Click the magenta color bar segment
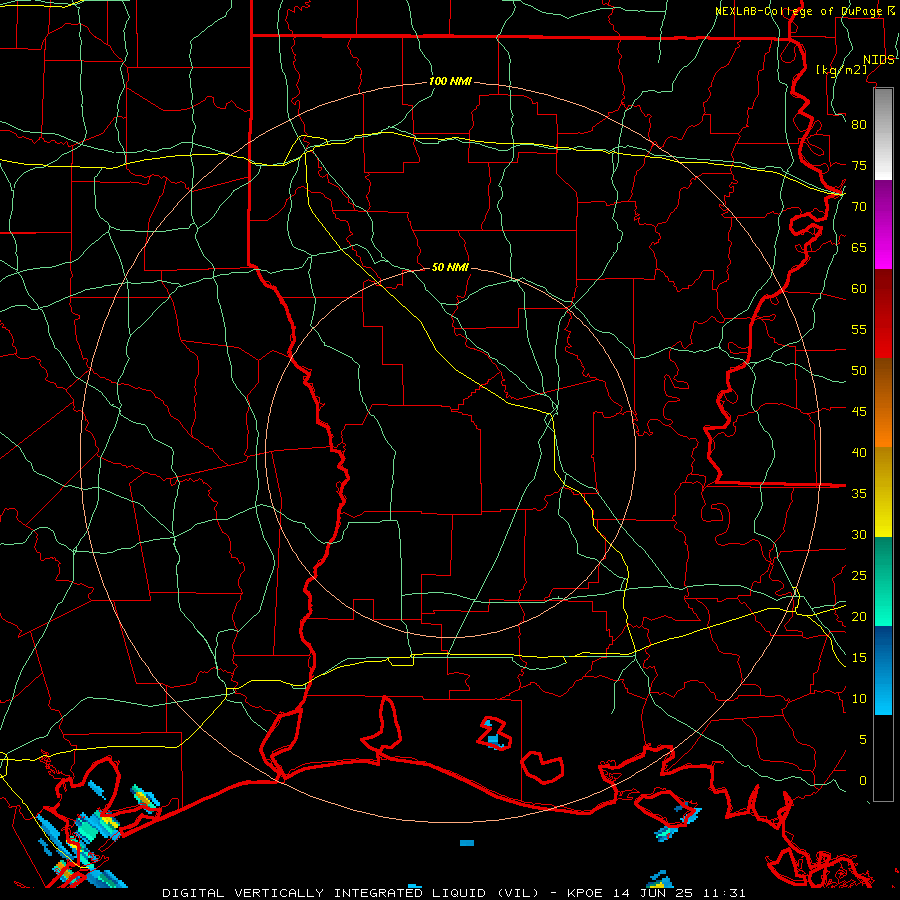This screenshot has width=900, height=900. tap(883, 247)
